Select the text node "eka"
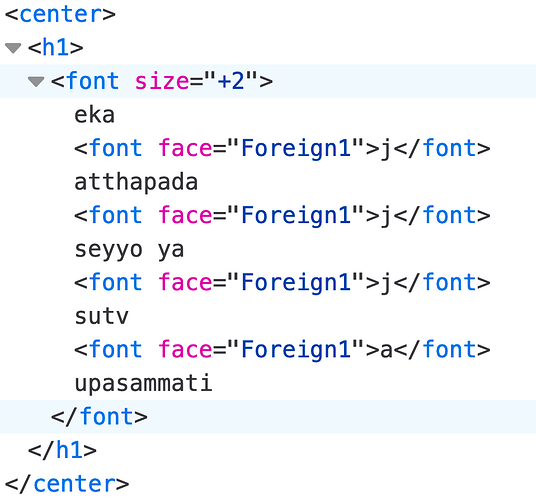536x500 pixels. pyautogui.click(x=94, y=115)
